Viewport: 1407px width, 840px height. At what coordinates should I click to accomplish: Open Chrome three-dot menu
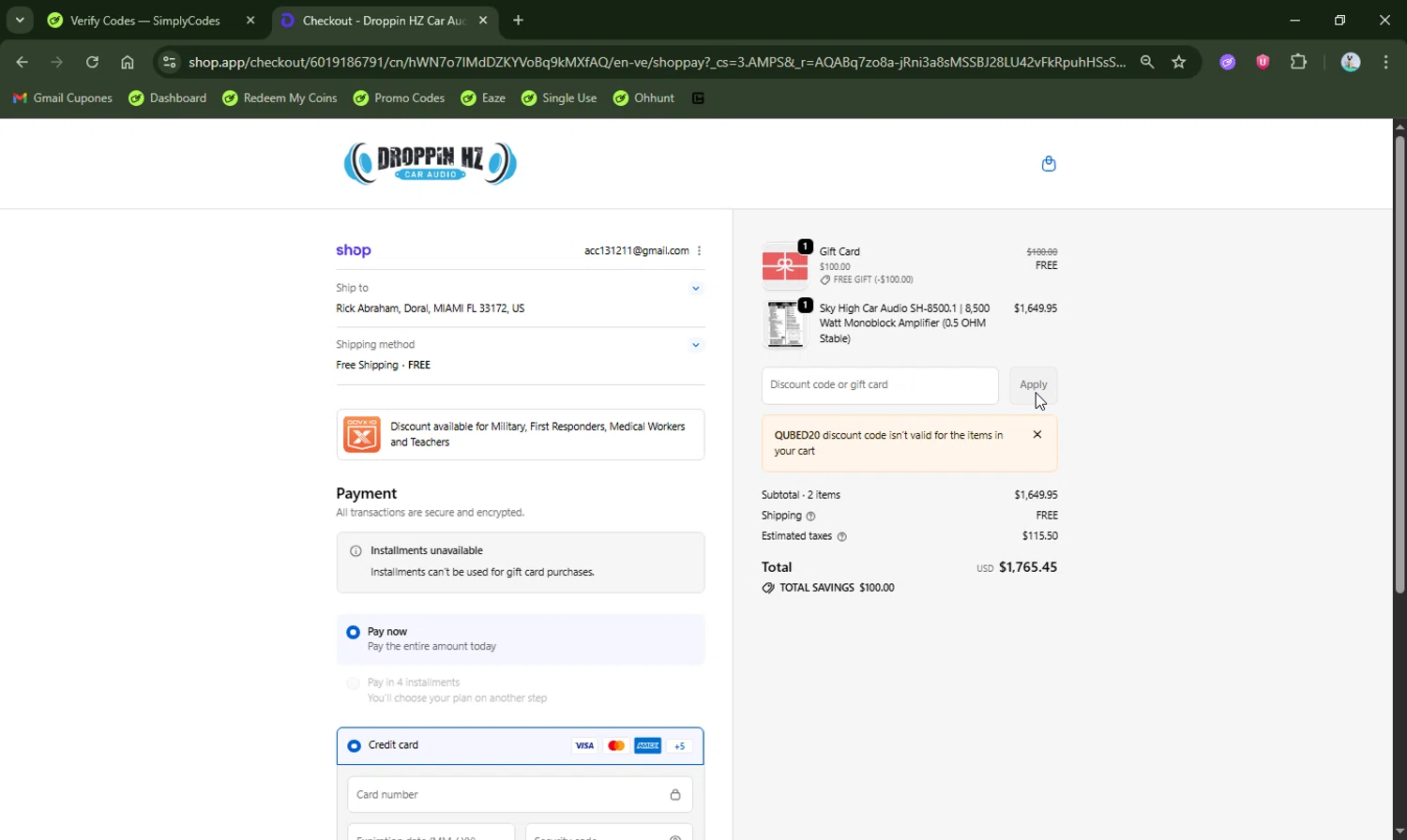tap(1386, 63)
